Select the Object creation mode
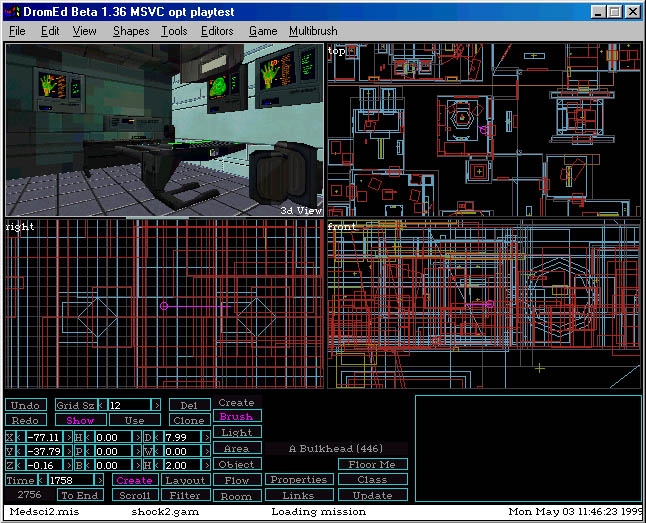Image resolution: width=646 pixels, height=523 pixels. click(237, 464)
